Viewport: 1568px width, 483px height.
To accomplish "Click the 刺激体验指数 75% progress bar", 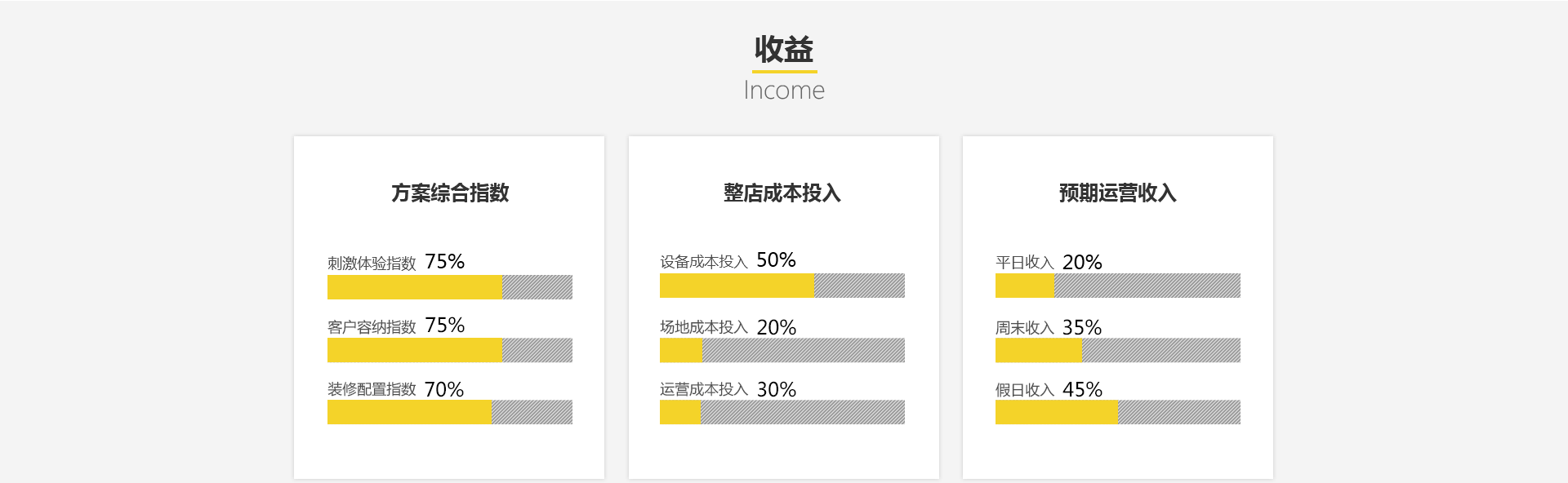I will pos(450,287).
